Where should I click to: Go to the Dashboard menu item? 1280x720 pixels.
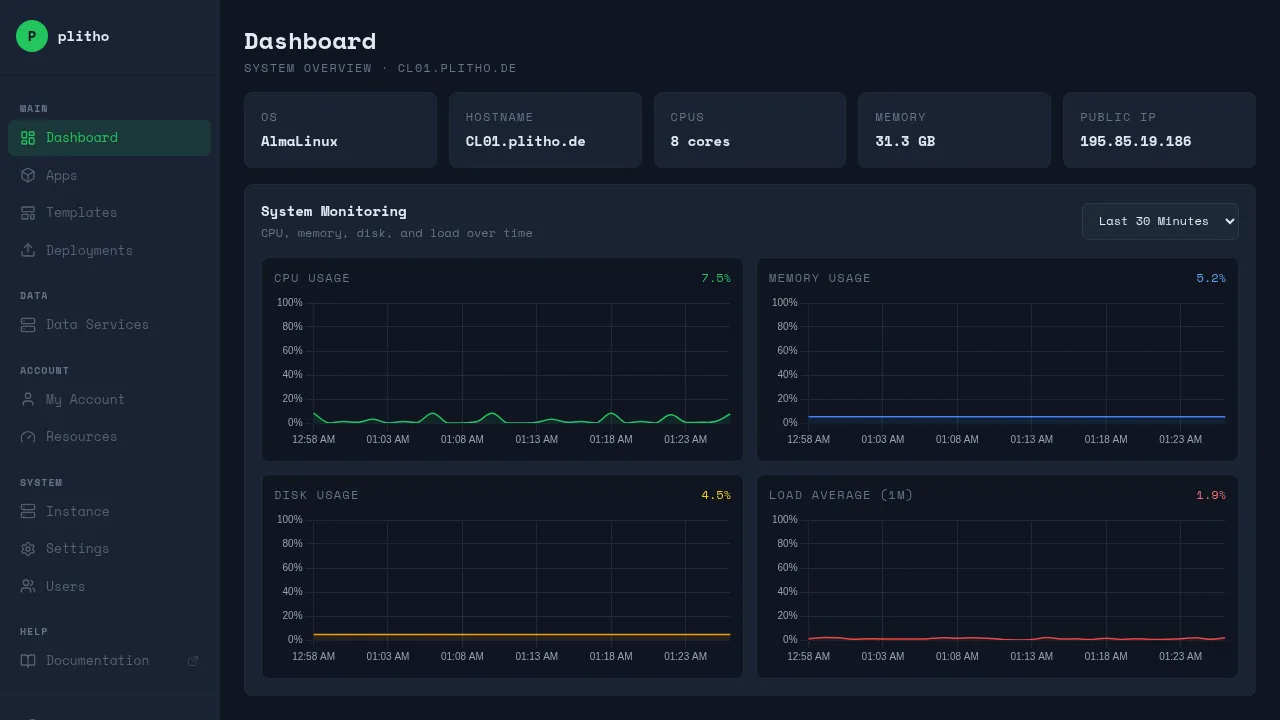(x=109, y=138)
